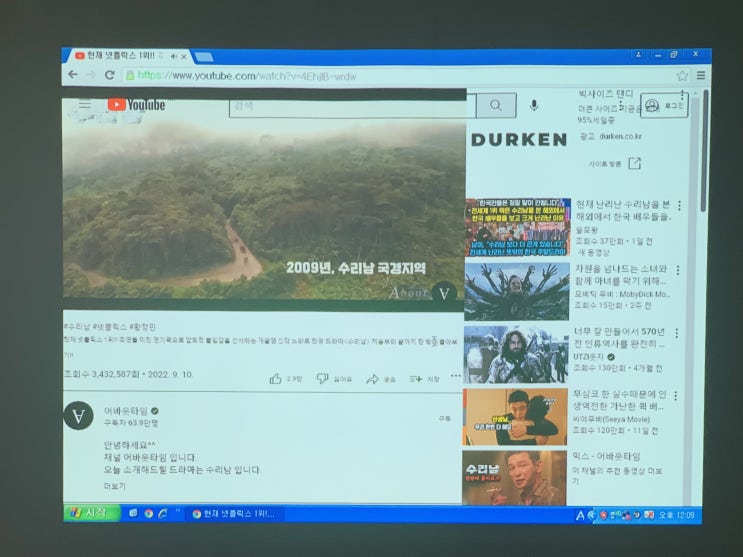Open the UTZI channel name
Viewport: 743px width, 557px height.
pos(589,356)
